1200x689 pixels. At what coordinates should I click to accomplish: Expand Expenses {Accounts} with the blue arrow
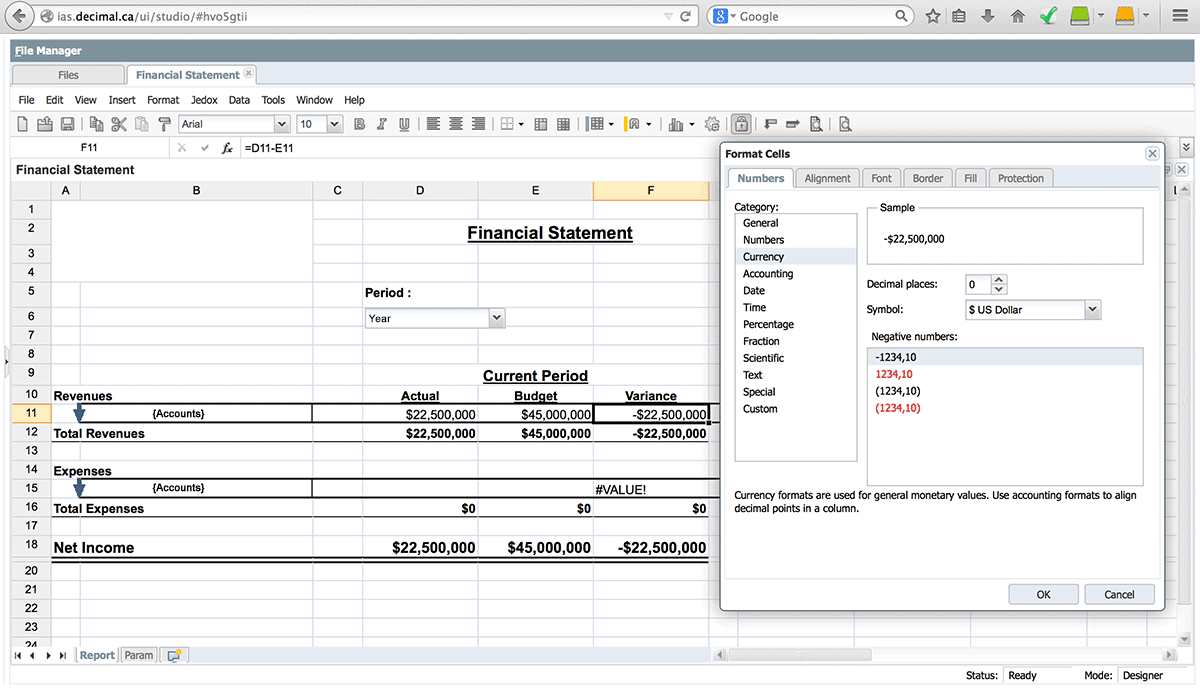point(80,487)
